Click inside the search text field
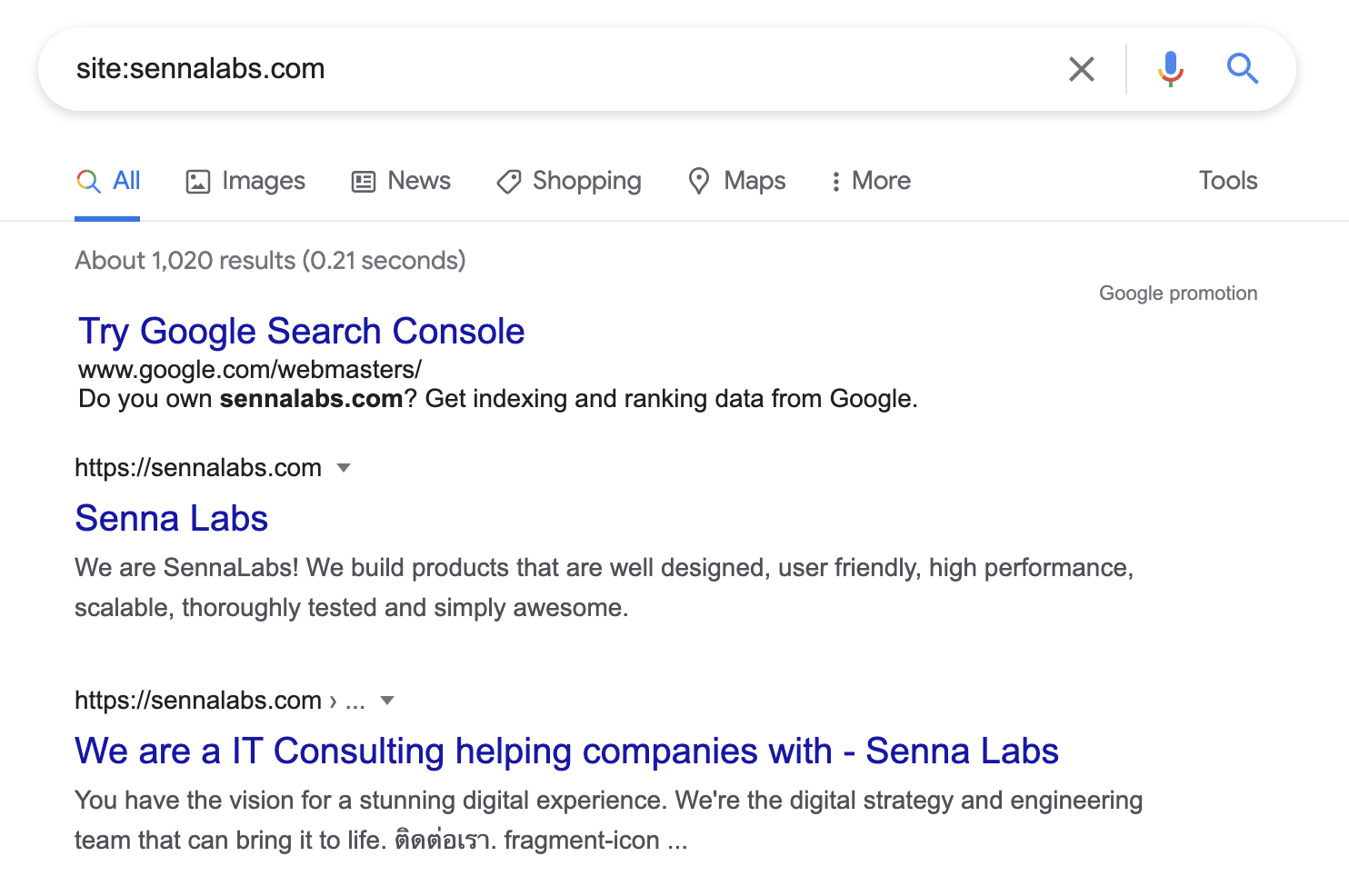The image size is (1349, 896). click(x=545, y=69)
